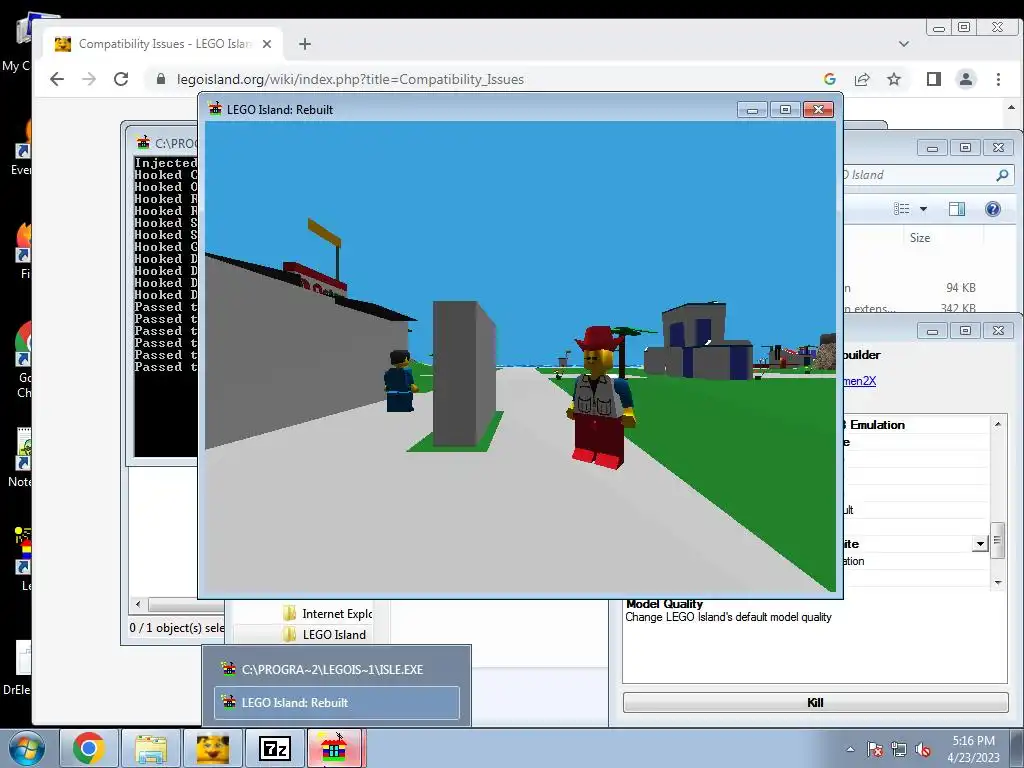This screenshot has width=1024, height=768.
Task: Click the left arrow on file manager's horizontal scrollbar
Action: (138, 604)
